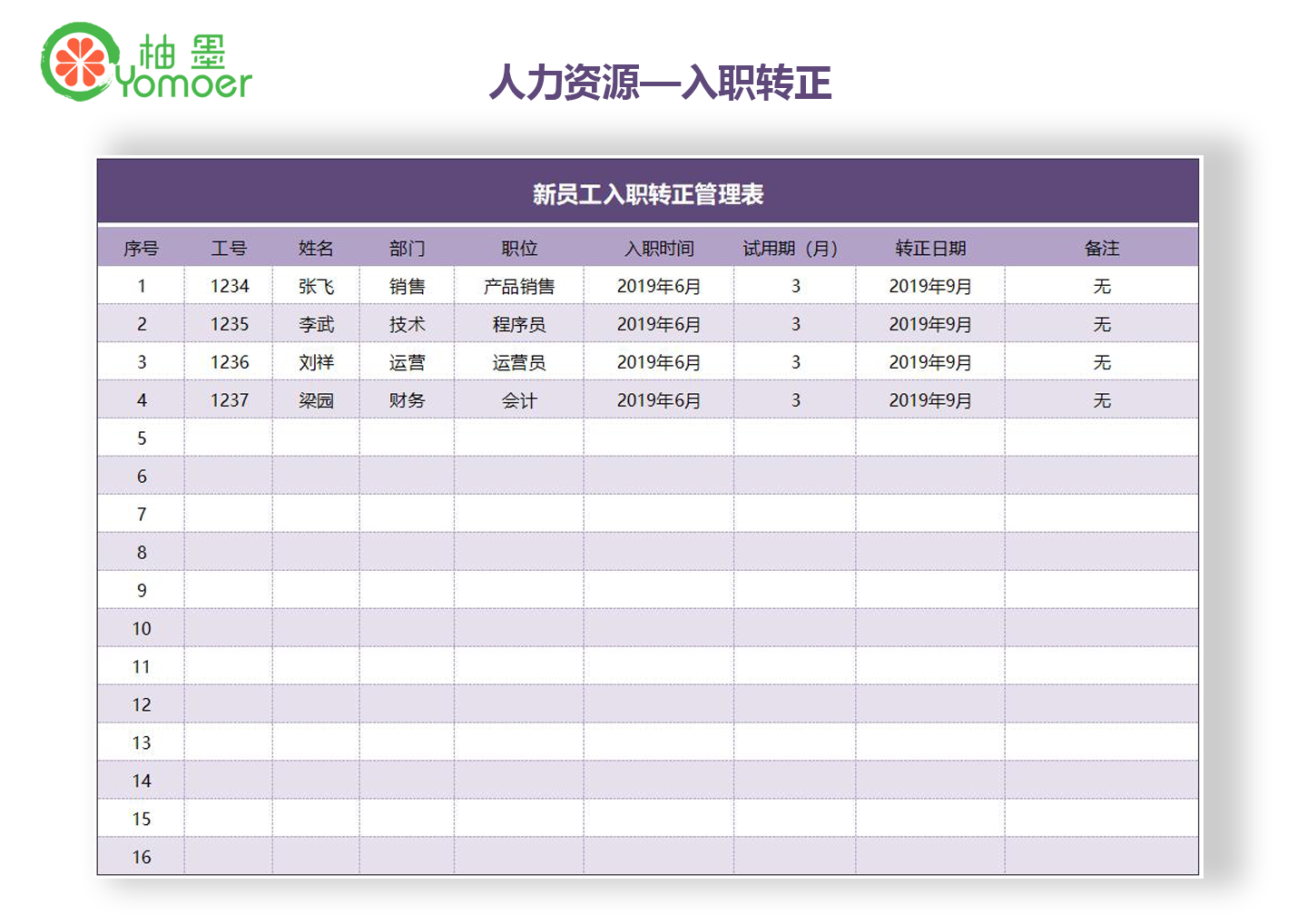This screenshot has height=924, width=1307.
Task: Select the 职位 column header
Action: click(519, 248)
